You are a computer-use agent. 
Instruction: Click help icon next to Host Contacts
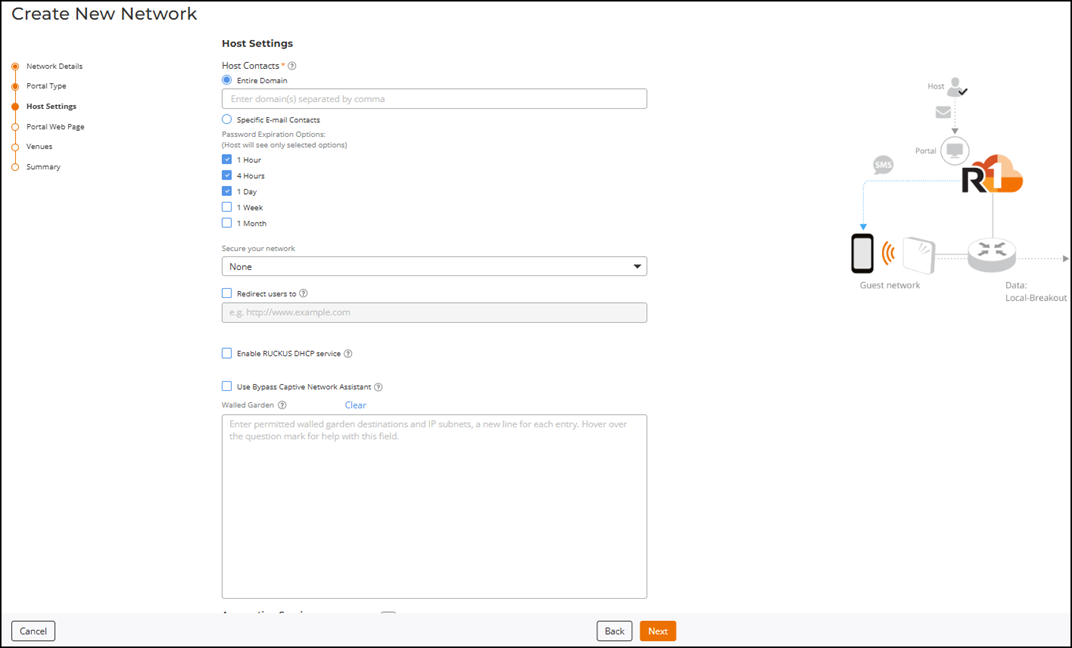tap(292, 66)
